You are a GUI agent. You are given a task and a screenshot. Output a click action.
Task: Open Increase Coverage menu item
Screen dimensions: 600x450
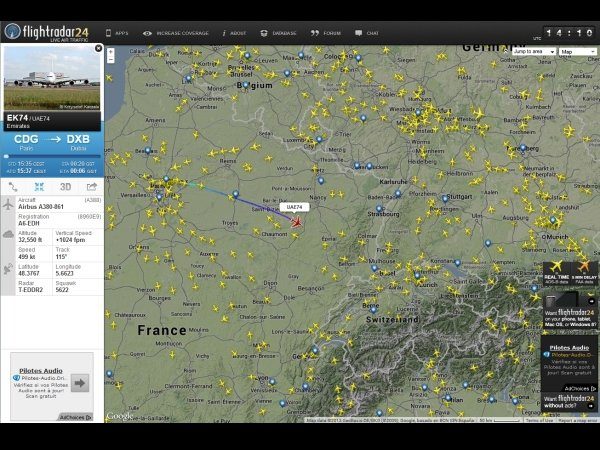pyautogui.click(x=176, y=33)
